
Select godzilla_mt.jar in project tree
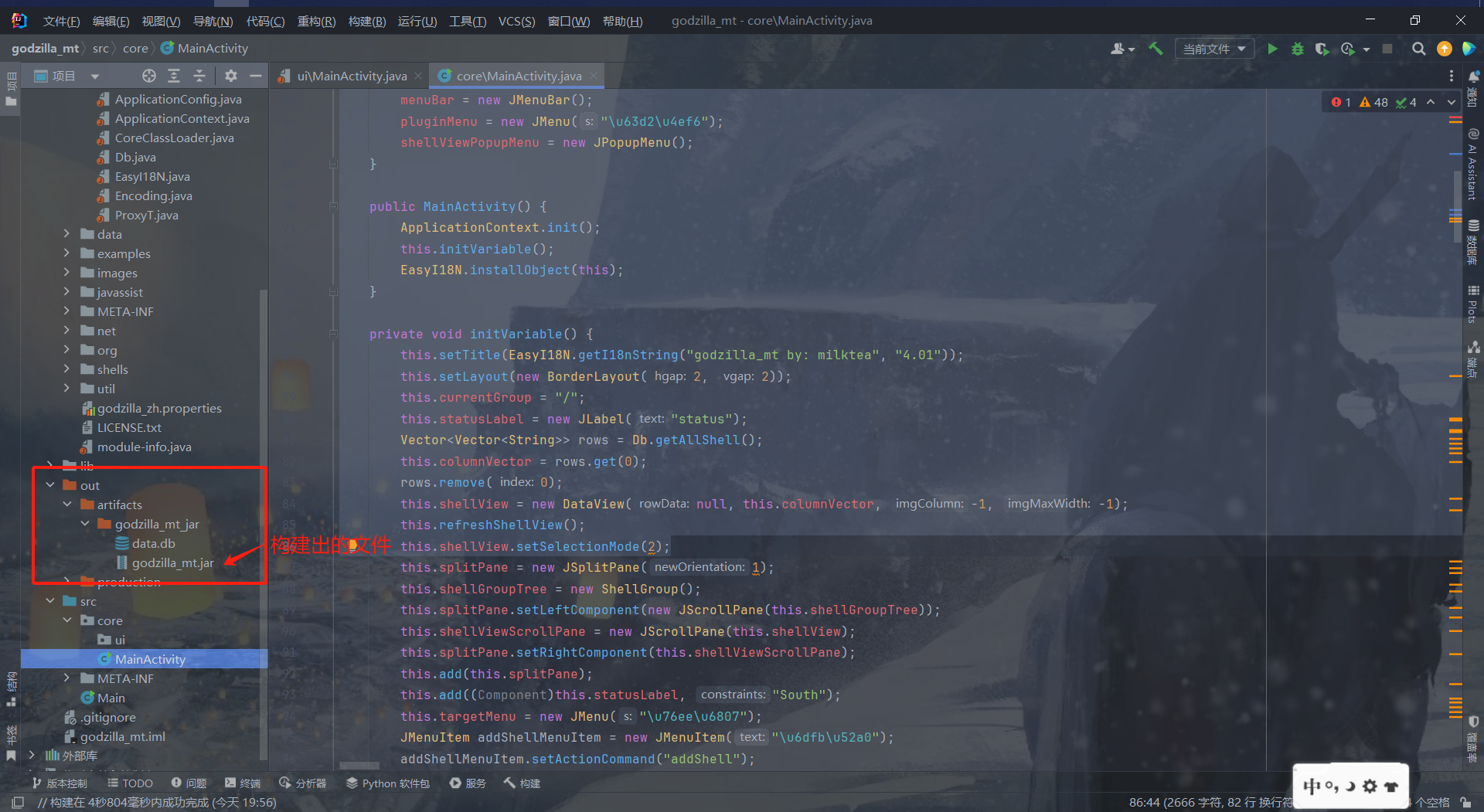[x=172, y=562]
